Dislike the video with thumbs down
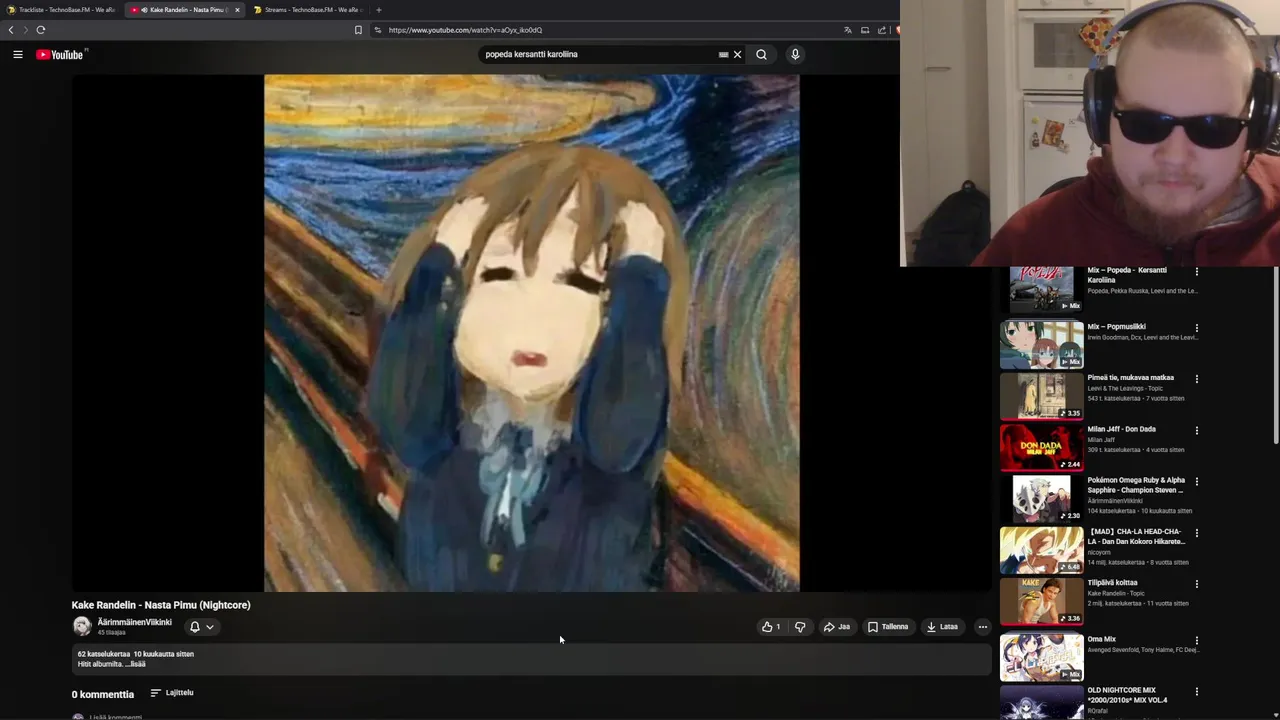The image size is (1280, 720). (x=800, y=627)
